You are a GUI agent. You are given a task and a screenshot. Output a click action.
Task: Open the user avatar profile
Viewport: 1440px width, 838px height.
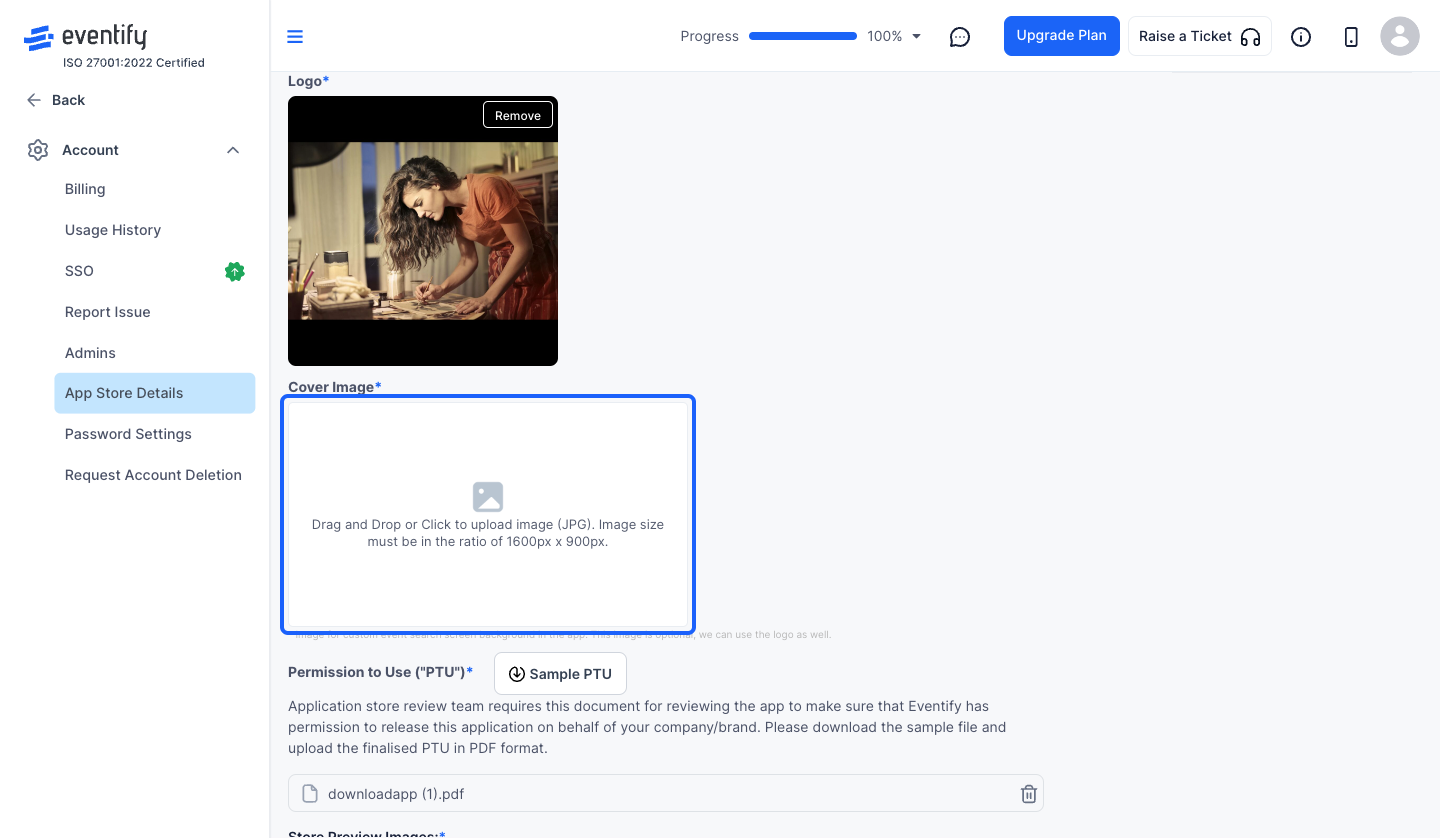click(x=1400, y=37)
